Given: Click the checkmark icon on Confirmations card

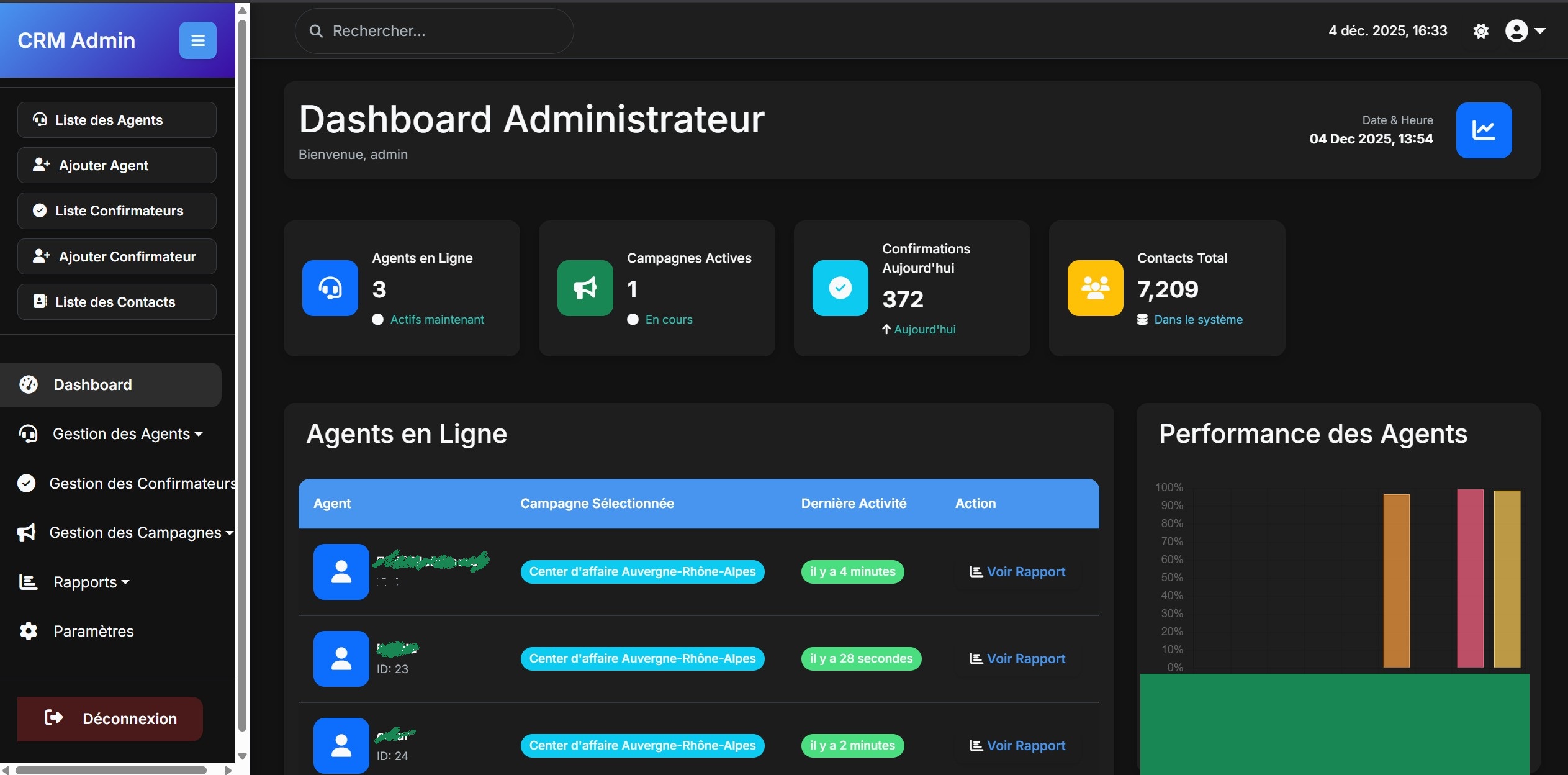Looking at the screenshot, I should click(839, 288).
